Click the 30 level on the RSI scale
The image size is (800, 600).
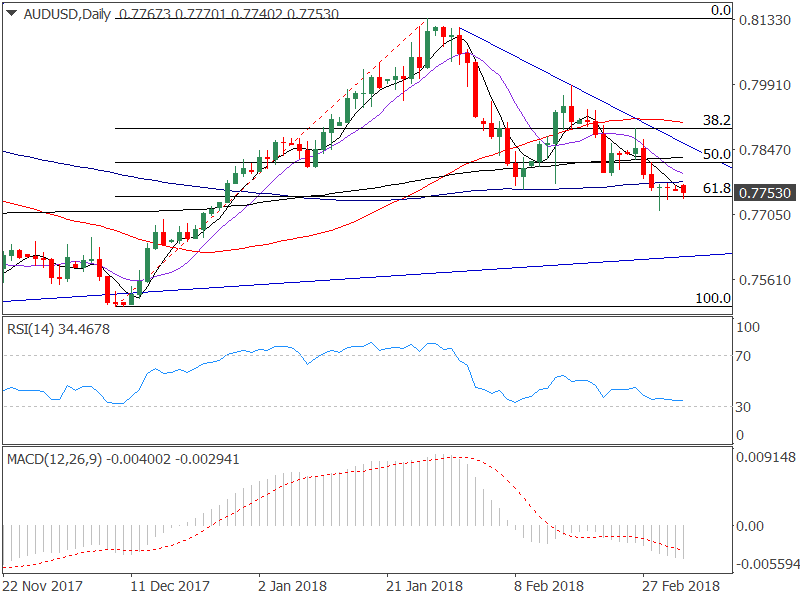(x=743, y=407)
